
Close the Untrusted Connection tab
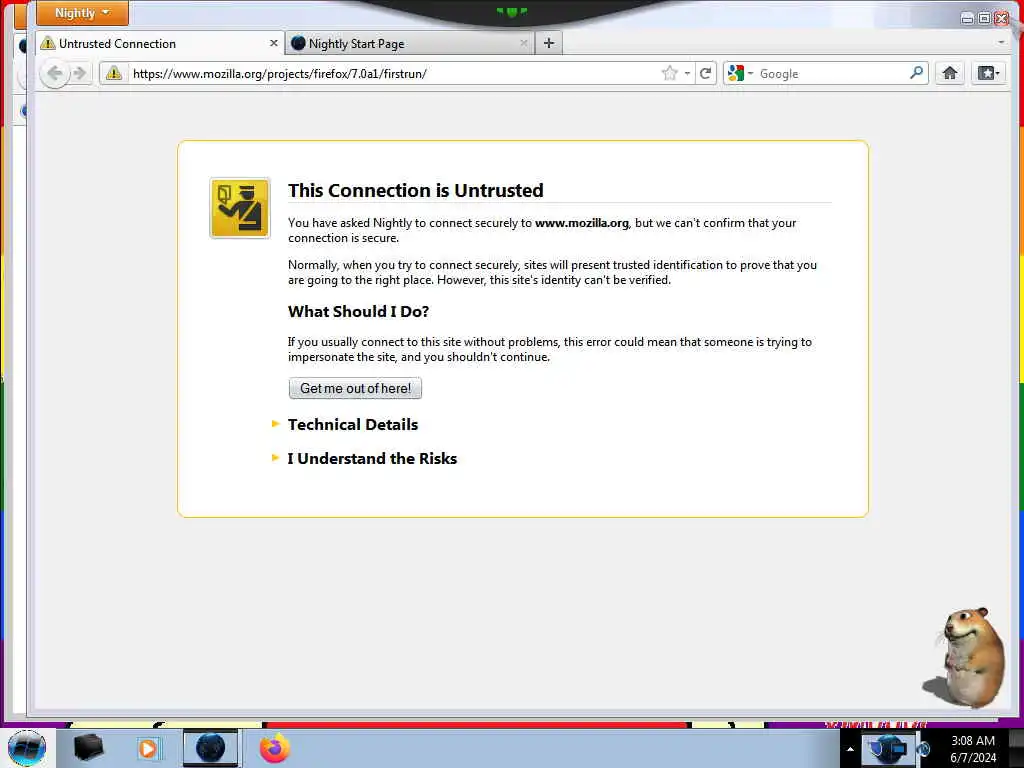[x=274, y=43]
